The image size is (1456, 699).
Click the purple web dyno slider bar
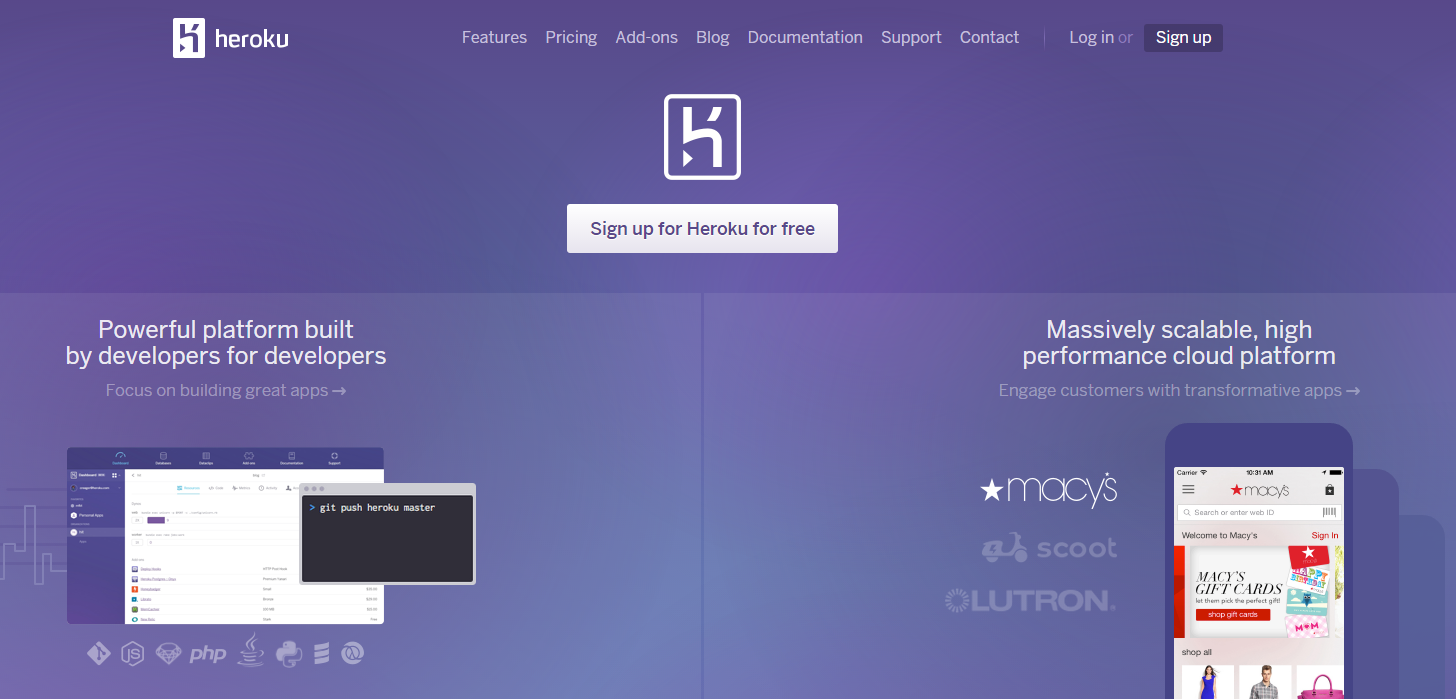point(156,520)
